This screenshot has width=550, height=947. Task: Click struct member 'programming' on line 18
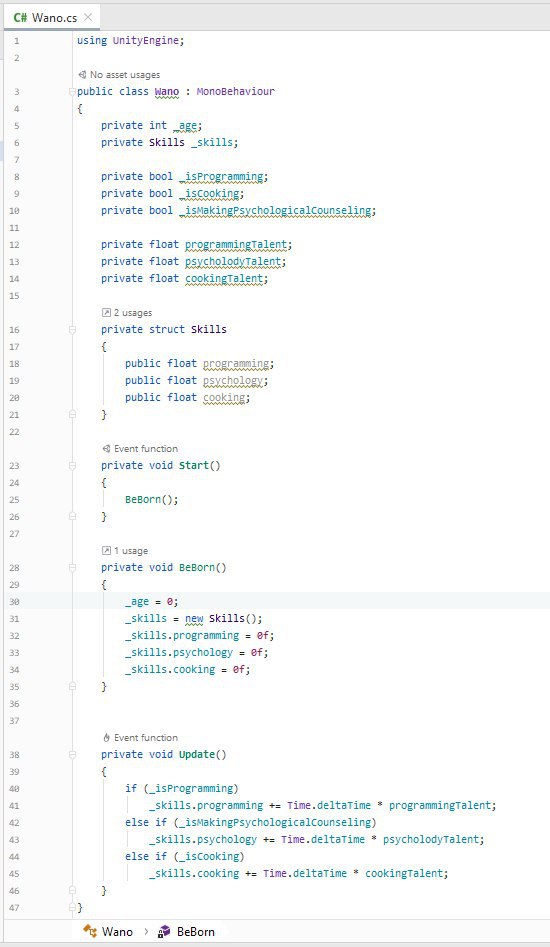(x=235, y=364)
